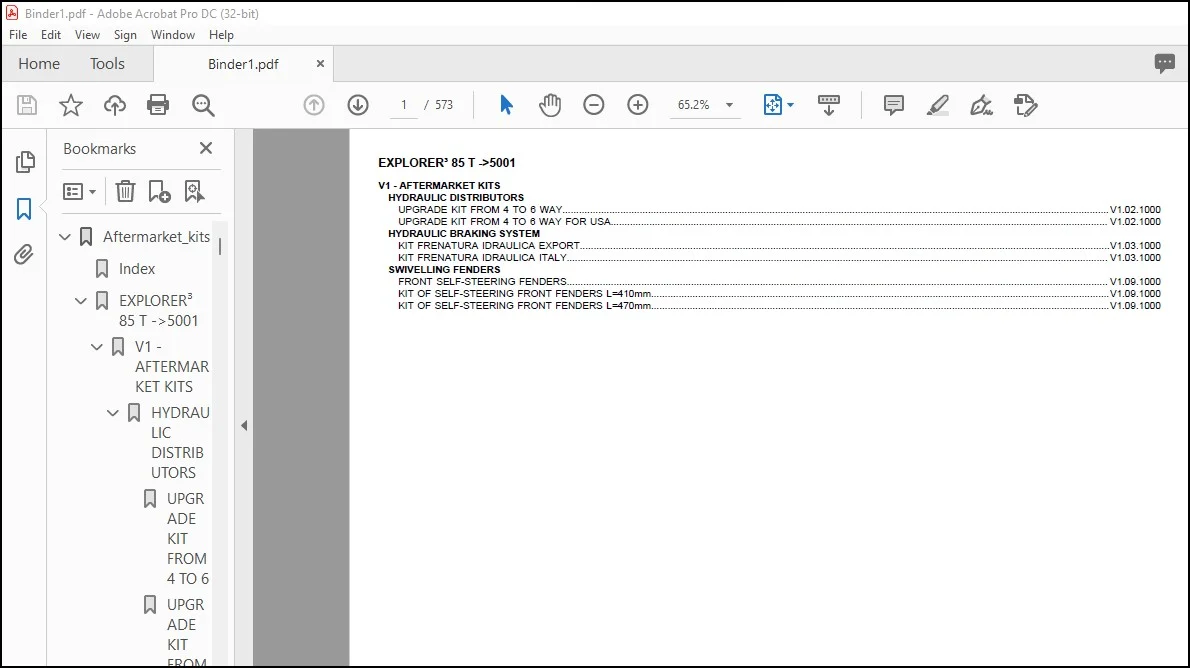The height and width of the screenshot is (668, 1190).
Task: Click HYDRAULIC BRAKING SYSTEM heading
Action: click(x=464, y=234)
